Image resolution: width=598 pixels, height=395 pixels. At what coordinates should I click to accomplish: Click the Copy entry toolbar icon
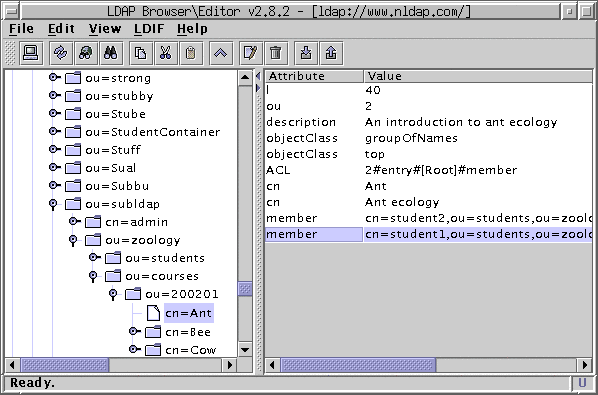pyautogui.click(x=141, y=53)
